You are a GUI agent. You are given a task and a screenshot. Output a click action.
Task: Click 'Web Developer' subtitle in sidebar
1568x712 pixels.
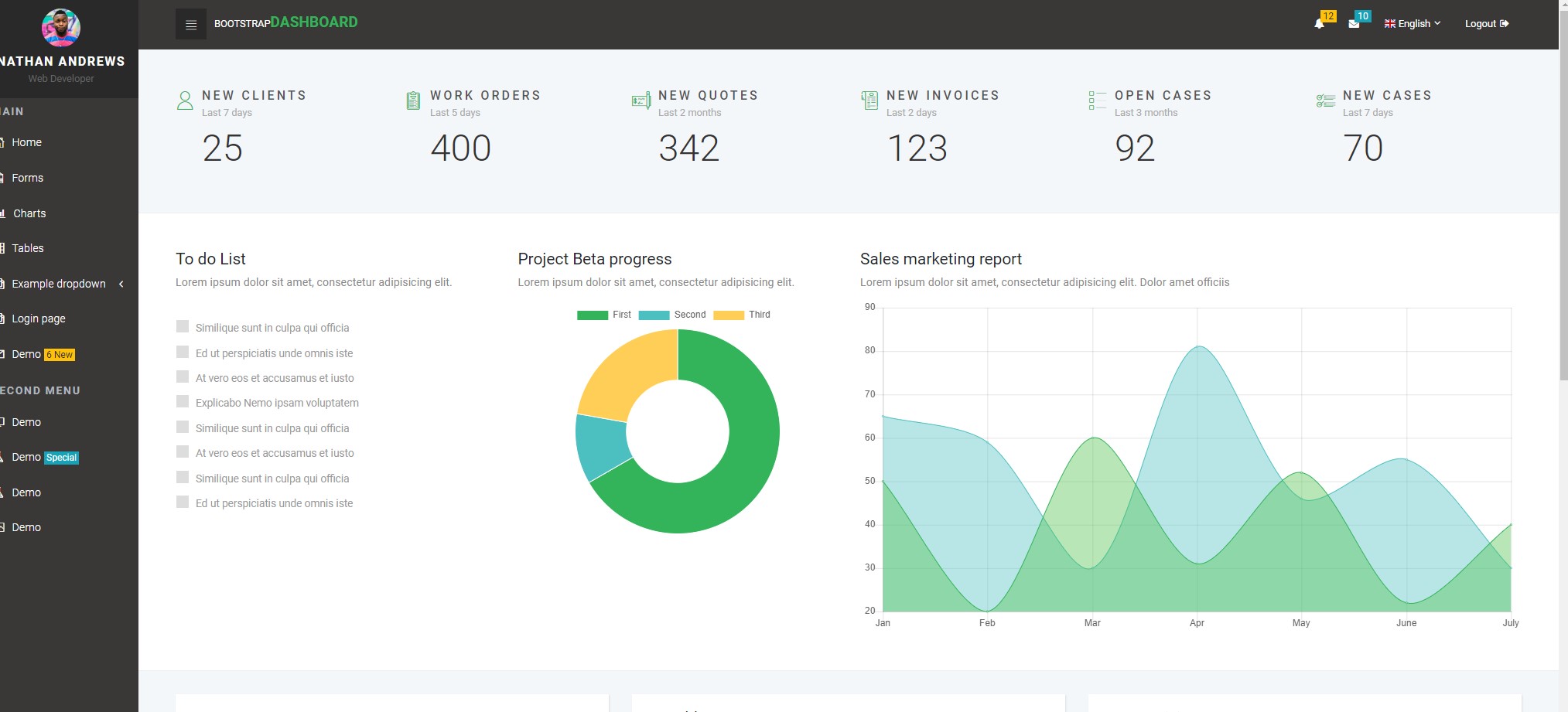[x=61, y=79]
